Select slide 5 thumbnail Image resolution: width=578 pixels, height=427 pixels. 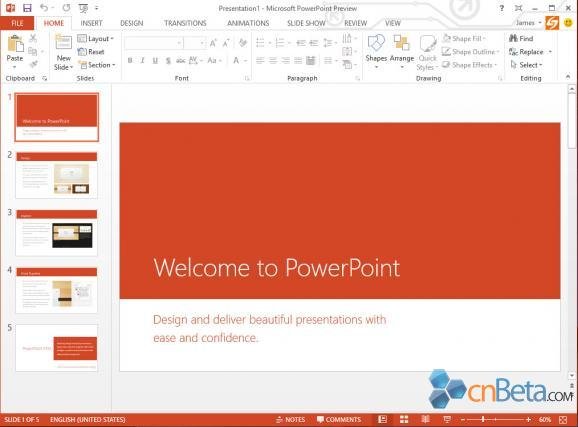coord(56,348)
